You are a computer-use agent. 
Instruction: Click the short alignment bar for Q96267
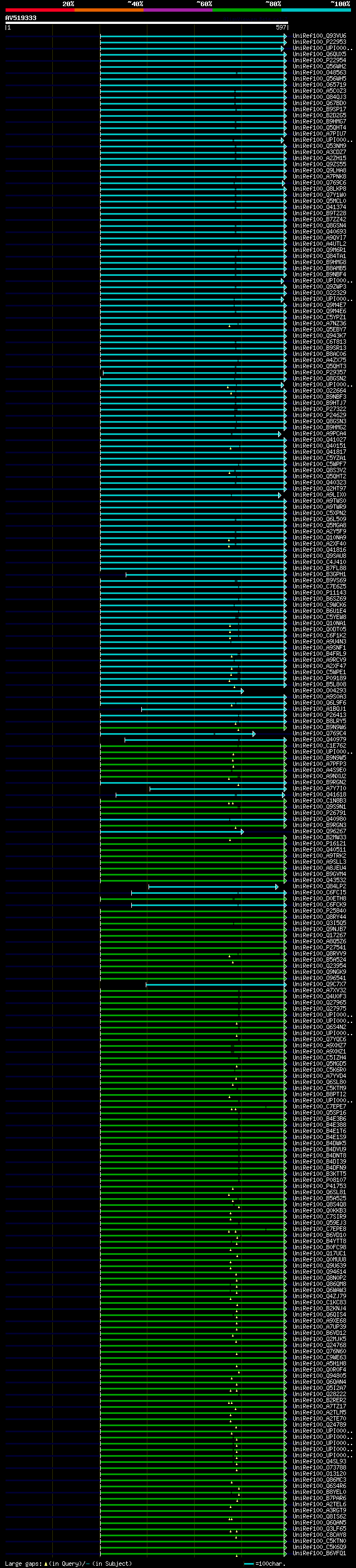172,832
